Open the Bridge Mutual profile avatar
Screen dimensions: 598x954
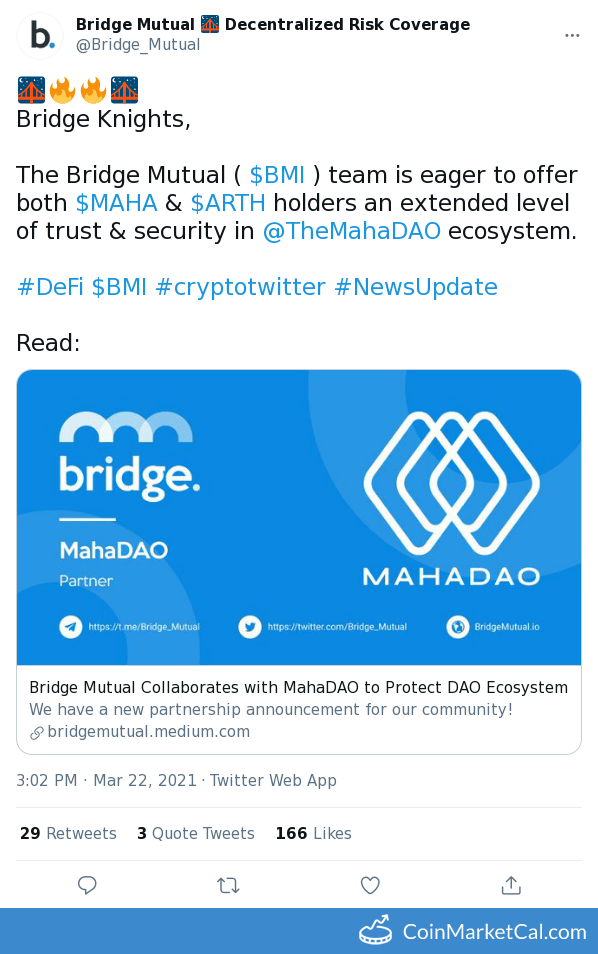40,36
